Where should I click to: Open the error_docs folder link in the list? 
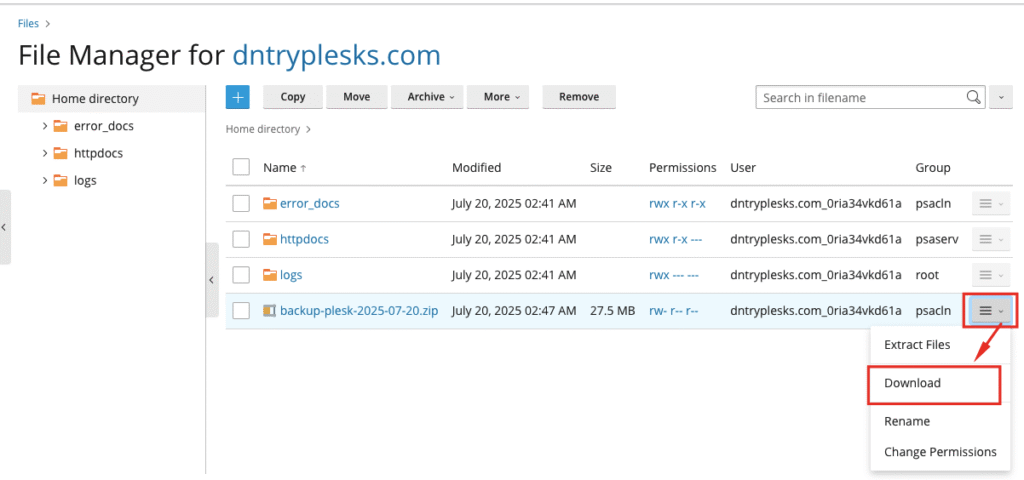point(310,204)
